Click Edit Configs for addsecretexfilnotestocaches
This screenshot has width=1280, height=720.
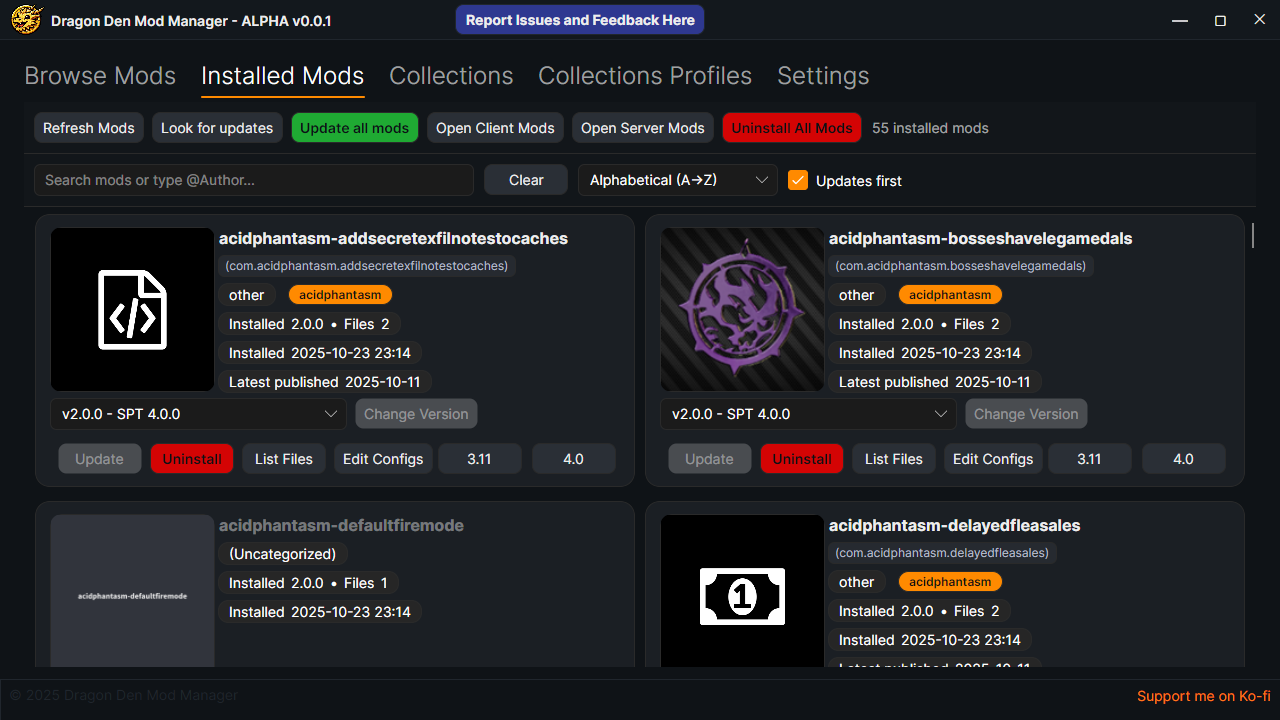(x=383, y=459)
